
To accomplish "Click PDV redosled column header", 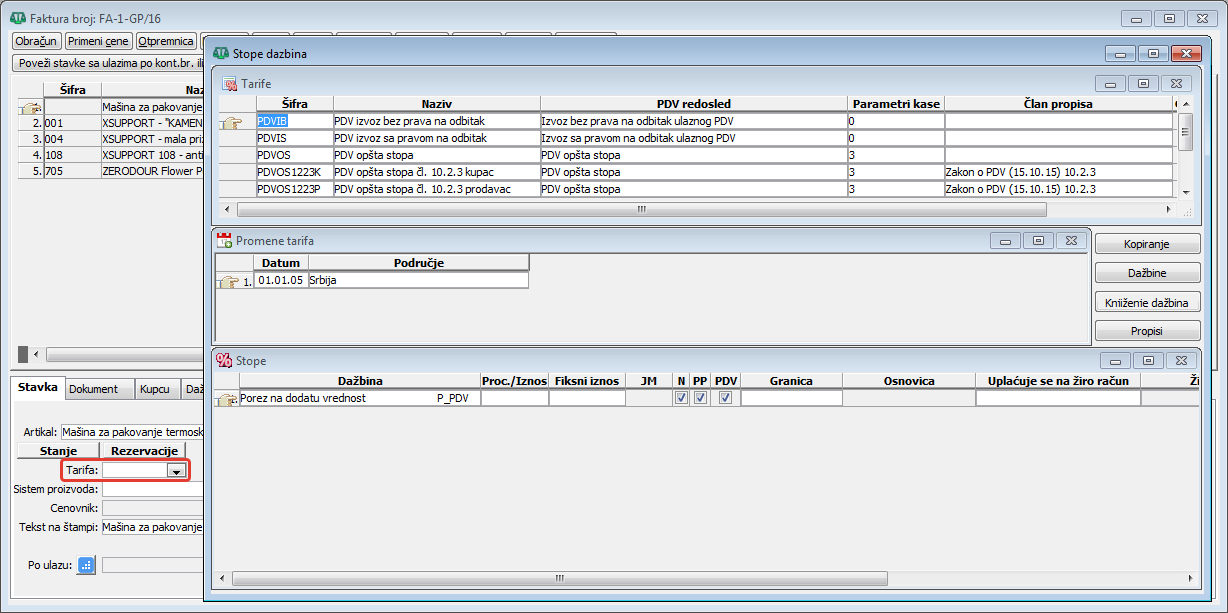I will pos(694,104).
